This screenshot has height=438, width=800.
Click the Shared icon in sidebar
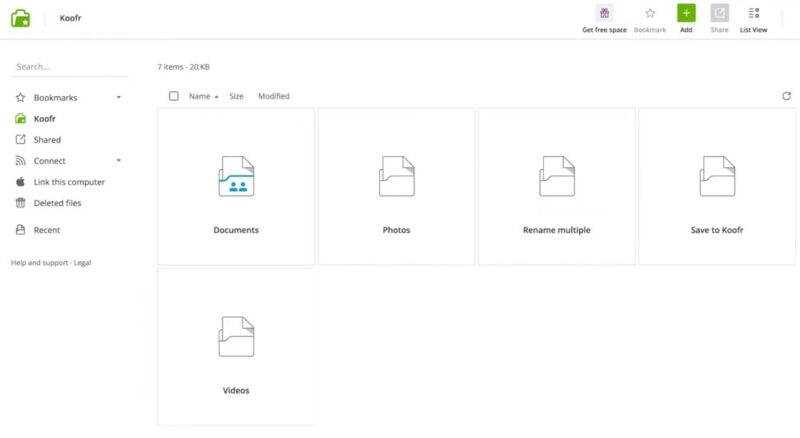(x=20, y=139)
